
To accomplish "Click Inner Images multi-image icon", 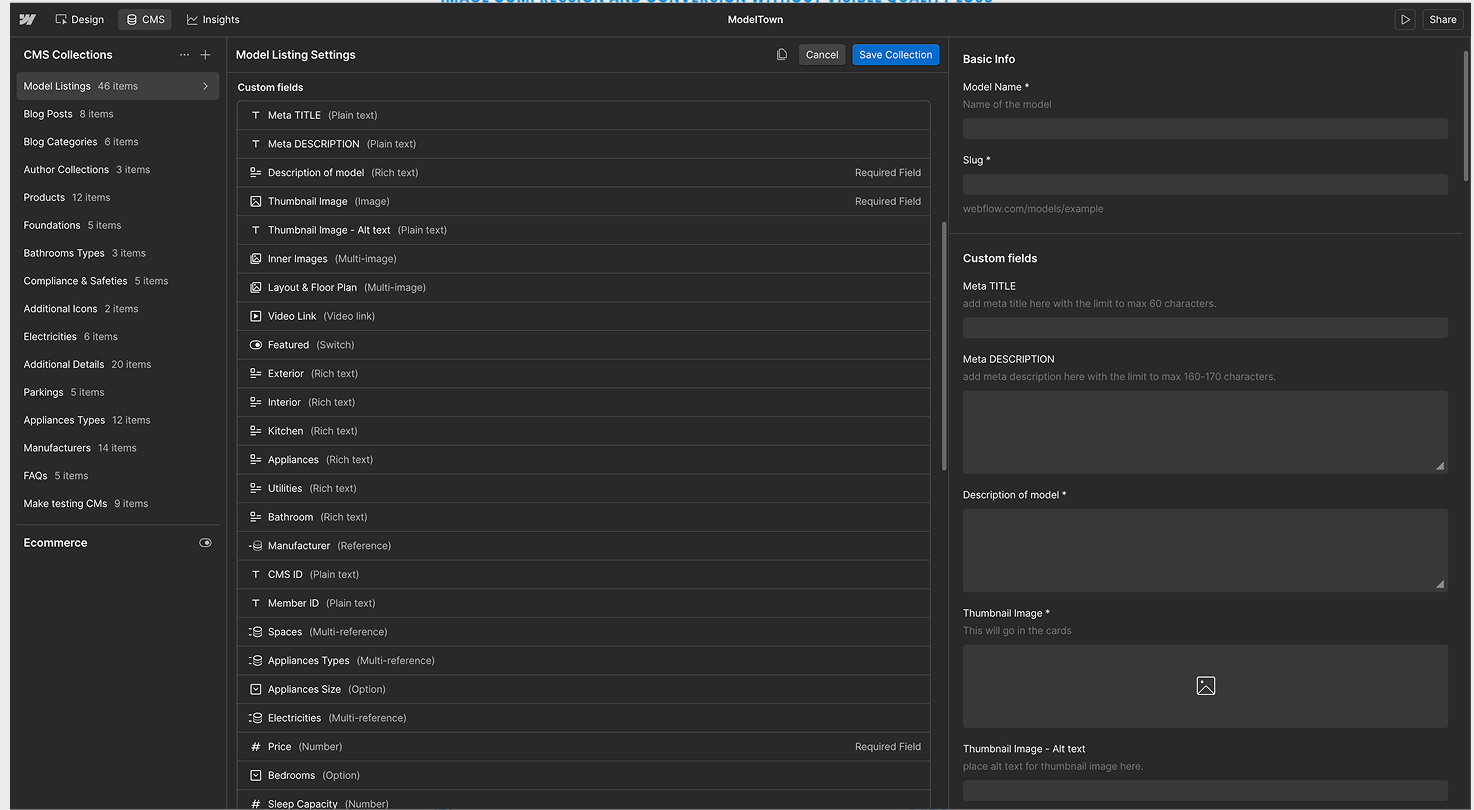I will (255, 259).
